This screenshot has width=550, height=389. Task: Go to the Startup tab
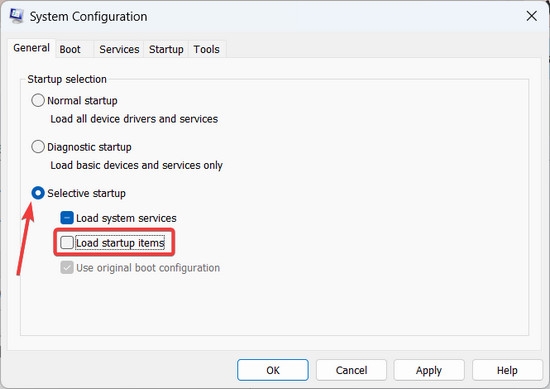click(x=166, y=49)
